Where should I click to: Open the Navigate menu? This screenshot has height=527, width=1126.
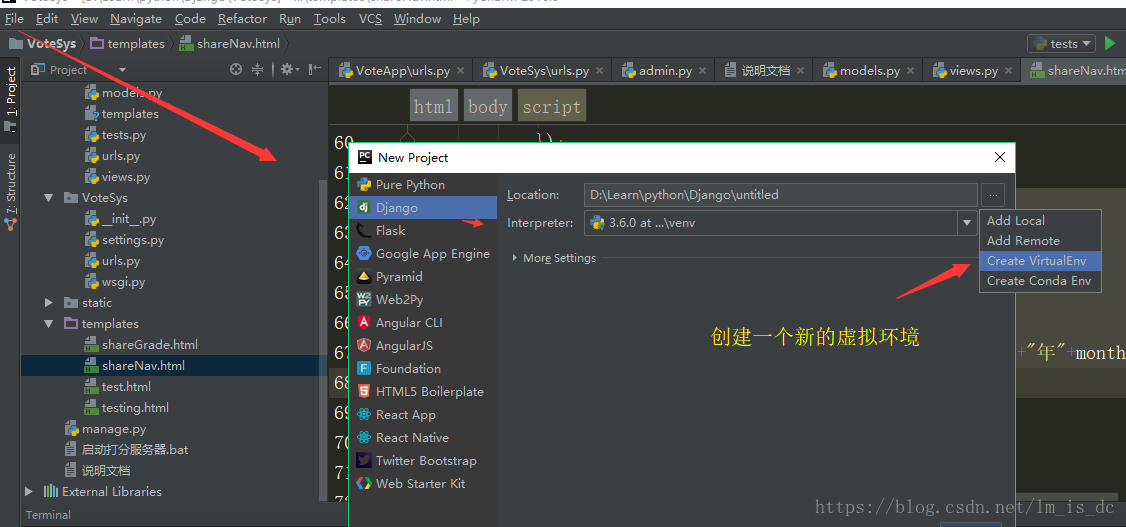(136, 19)
